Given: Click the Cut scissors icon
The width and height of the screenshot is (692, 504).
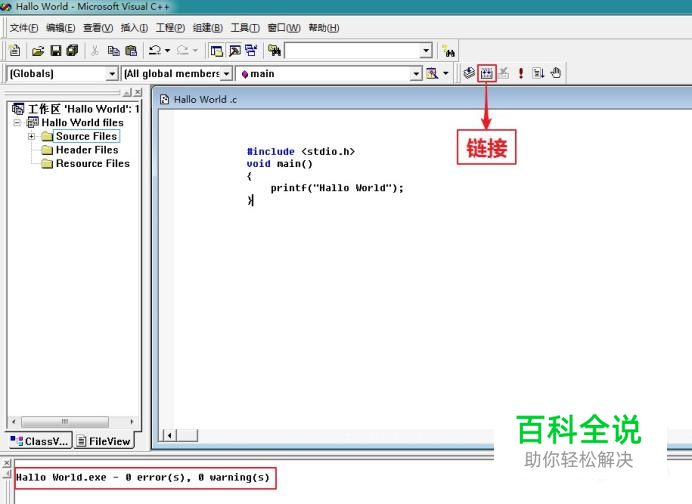Looking at the screenshot, I should pos(94,51).
